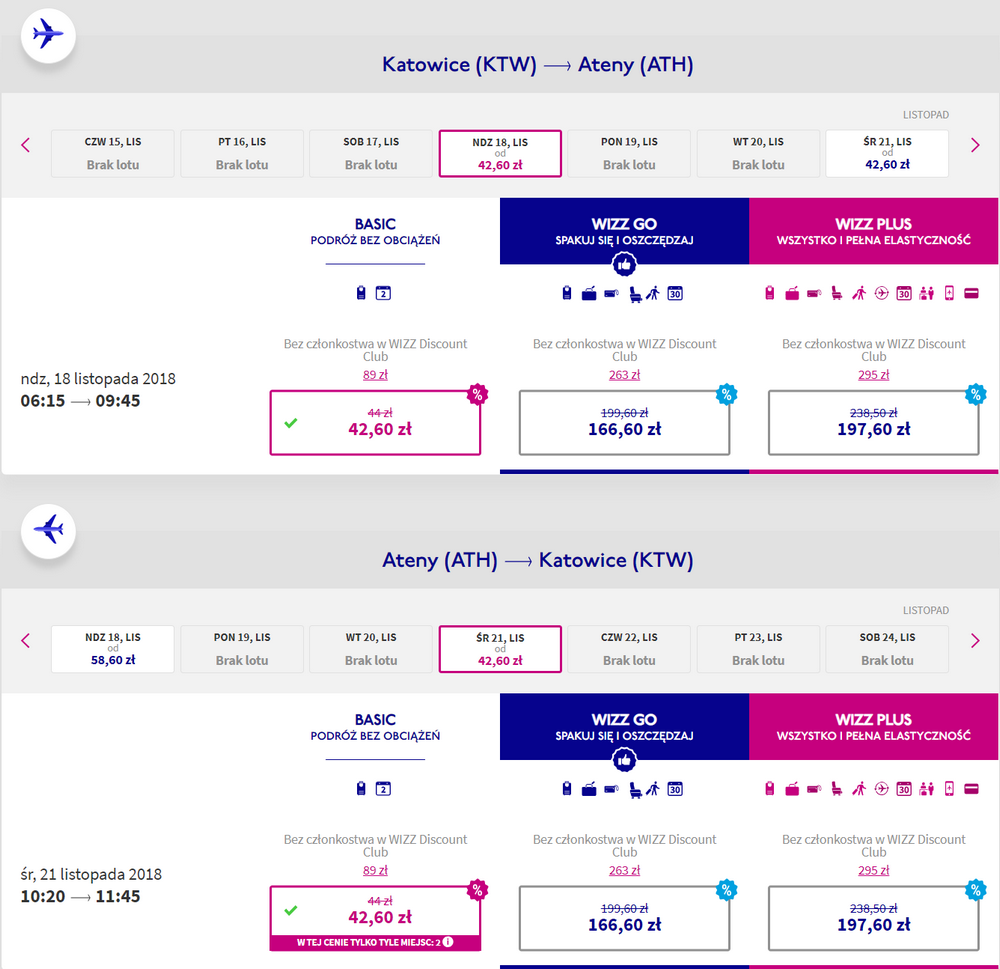
Task: Click return WIZZ GO seat selection icon
Action: click(635, 790)
